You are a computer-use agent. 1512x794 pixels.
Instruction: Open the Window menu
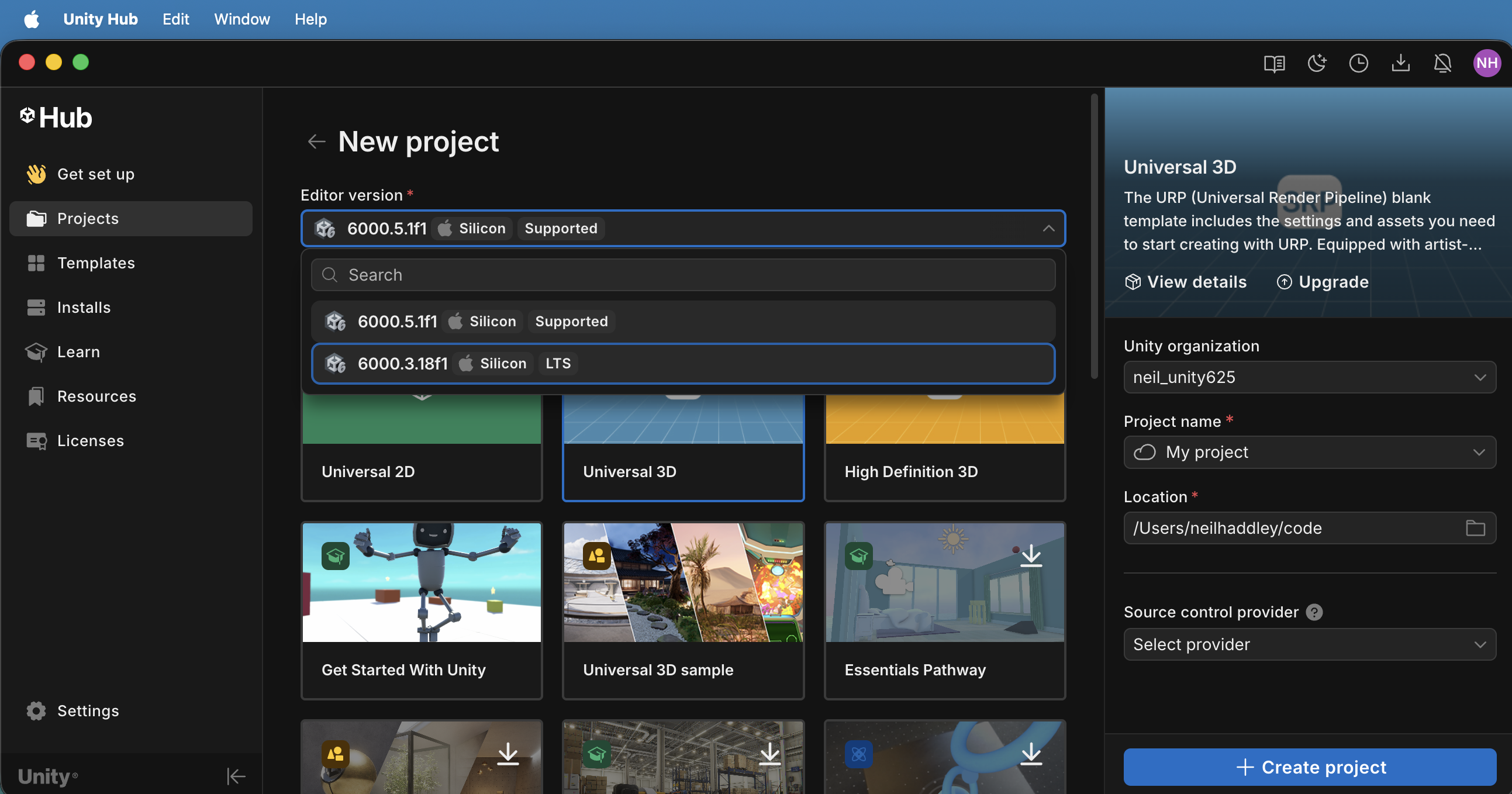242,19
